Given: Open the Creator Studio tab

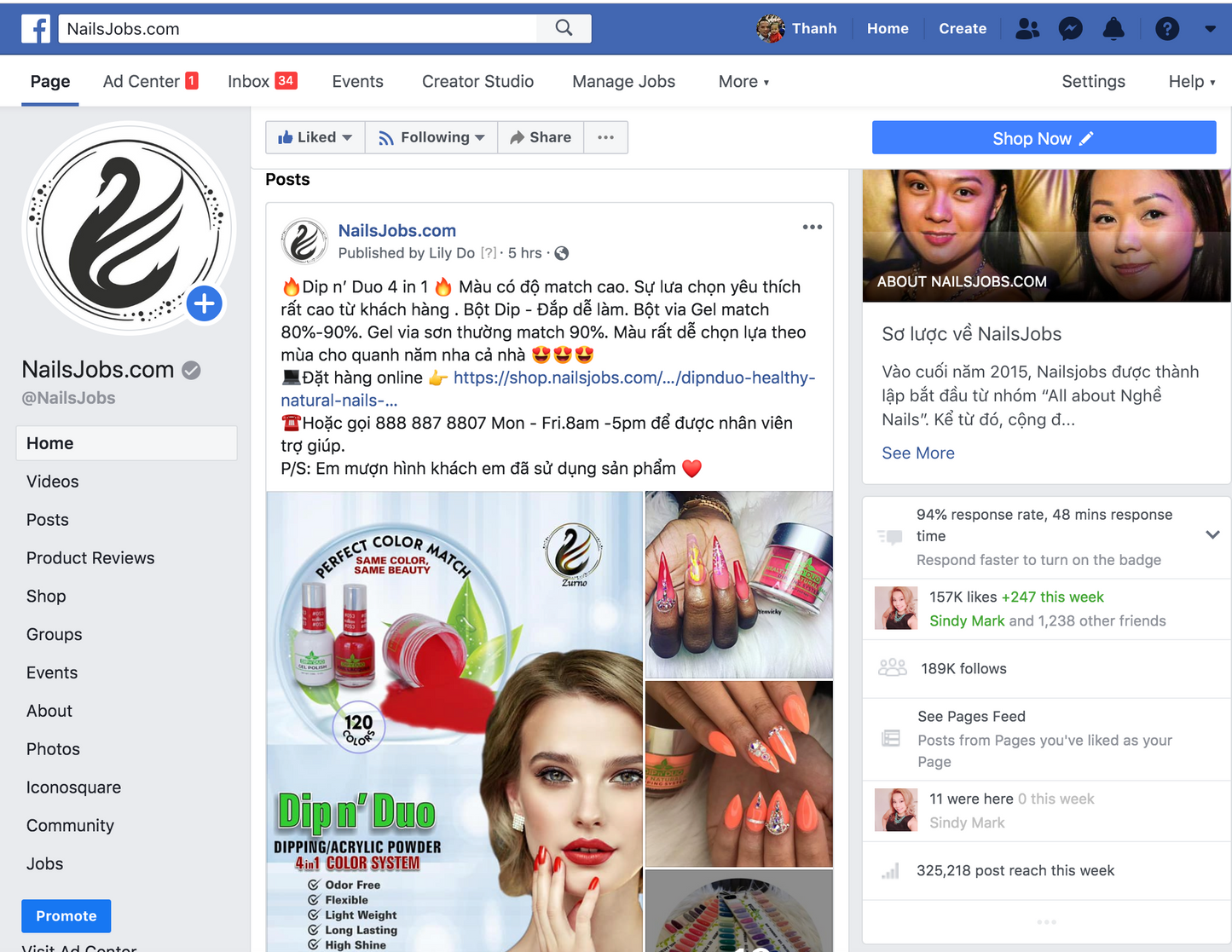Looking at the screenshot, I should [x=477, y=82].
